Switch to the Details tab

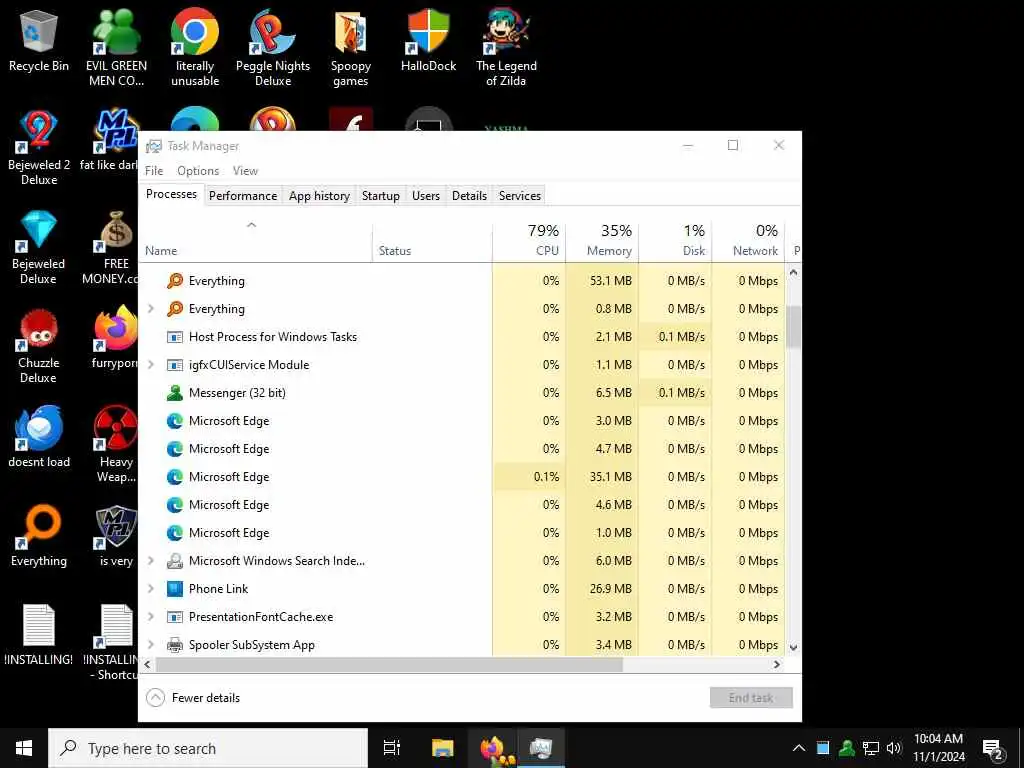(470, 195)
